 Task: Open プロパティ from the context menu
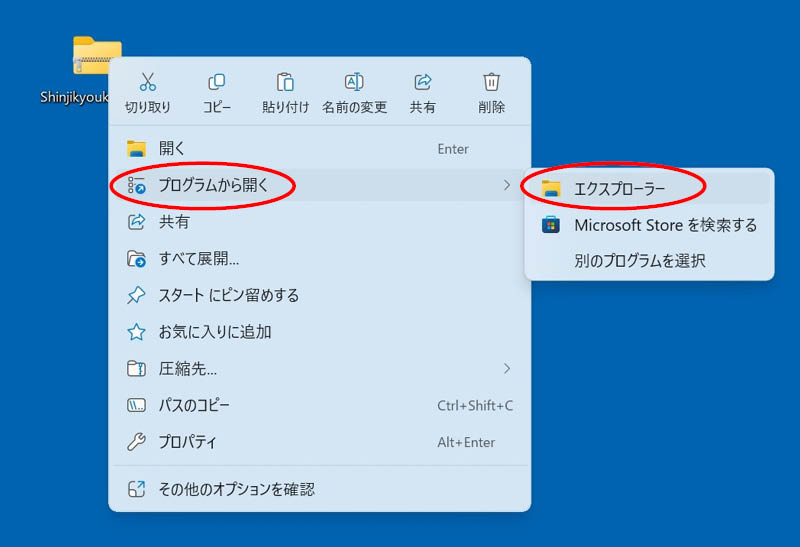(319, 442)
